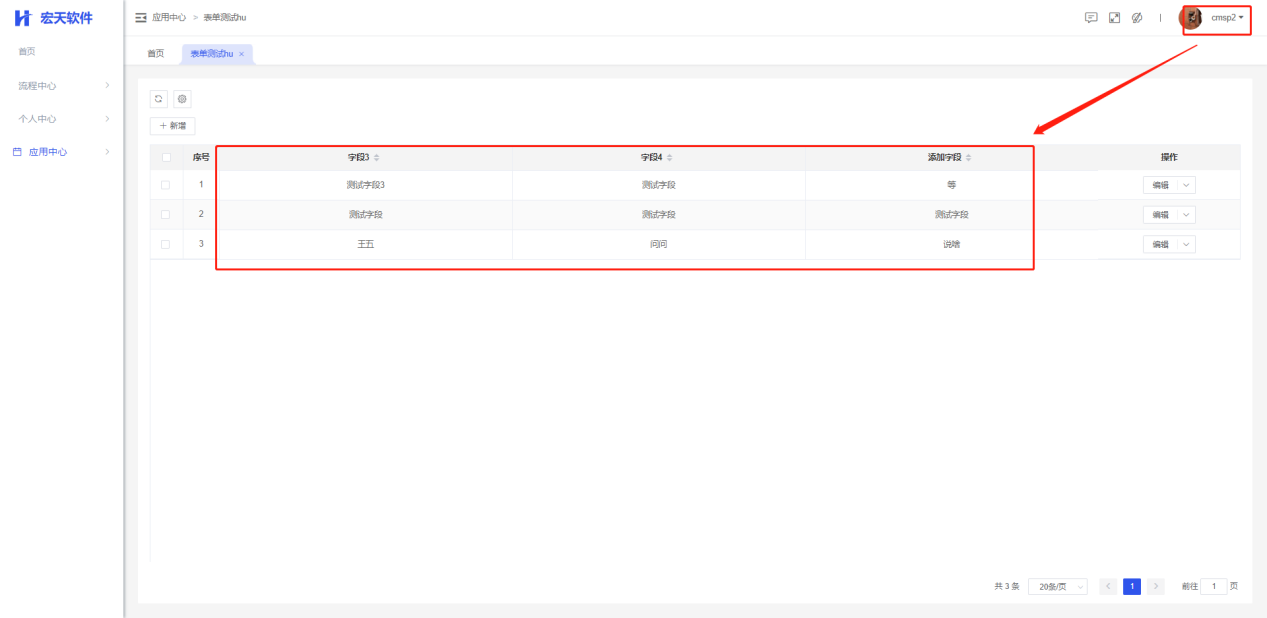Image resolution: width=1267 pixels, height=618 pixels.
Task: Check the checkbox for row 2
Action: (166, 214)
